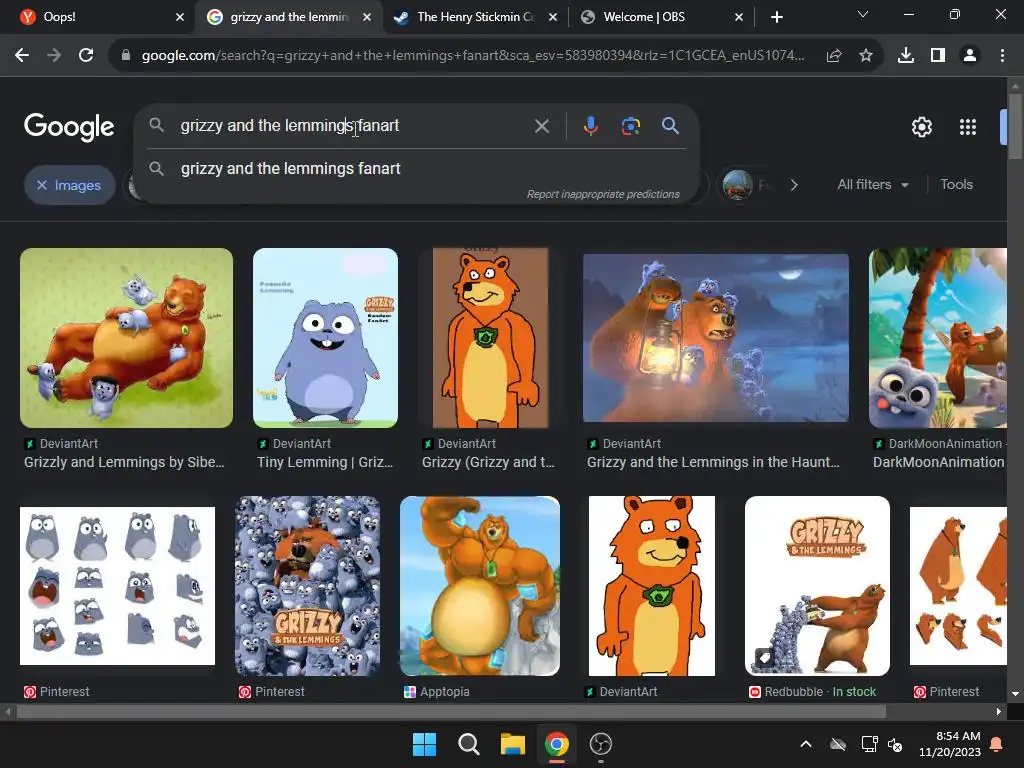Close The Henry Stickmin tab
The image size is (1024, 768).
(x=552, y=17)
